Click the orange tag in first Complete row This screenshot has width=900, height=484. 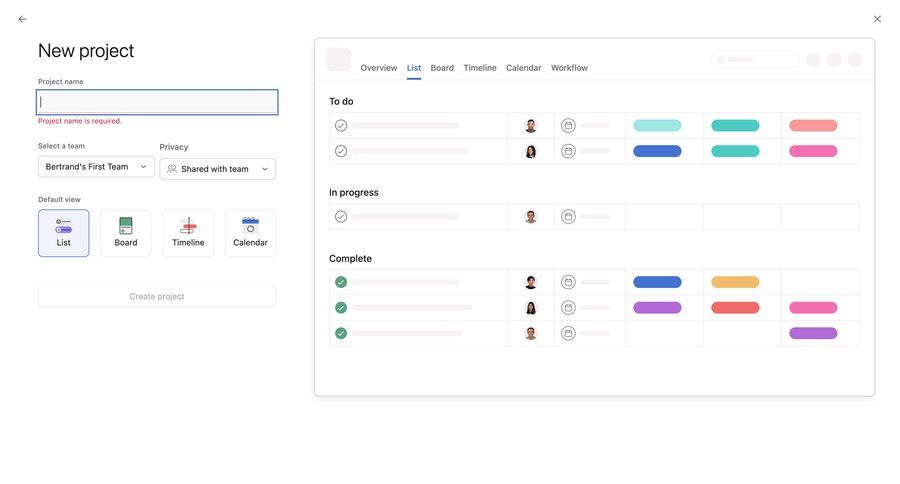tap(735, 282)
